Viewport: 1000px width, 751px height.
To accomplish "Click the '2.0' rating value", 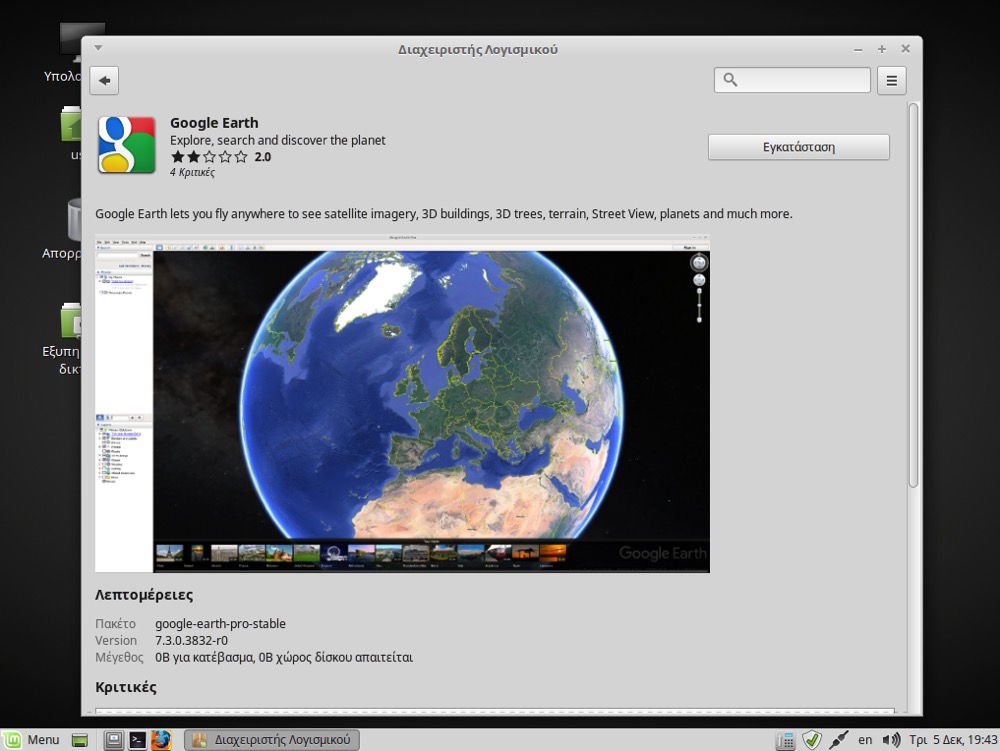I will coord(263,157).
